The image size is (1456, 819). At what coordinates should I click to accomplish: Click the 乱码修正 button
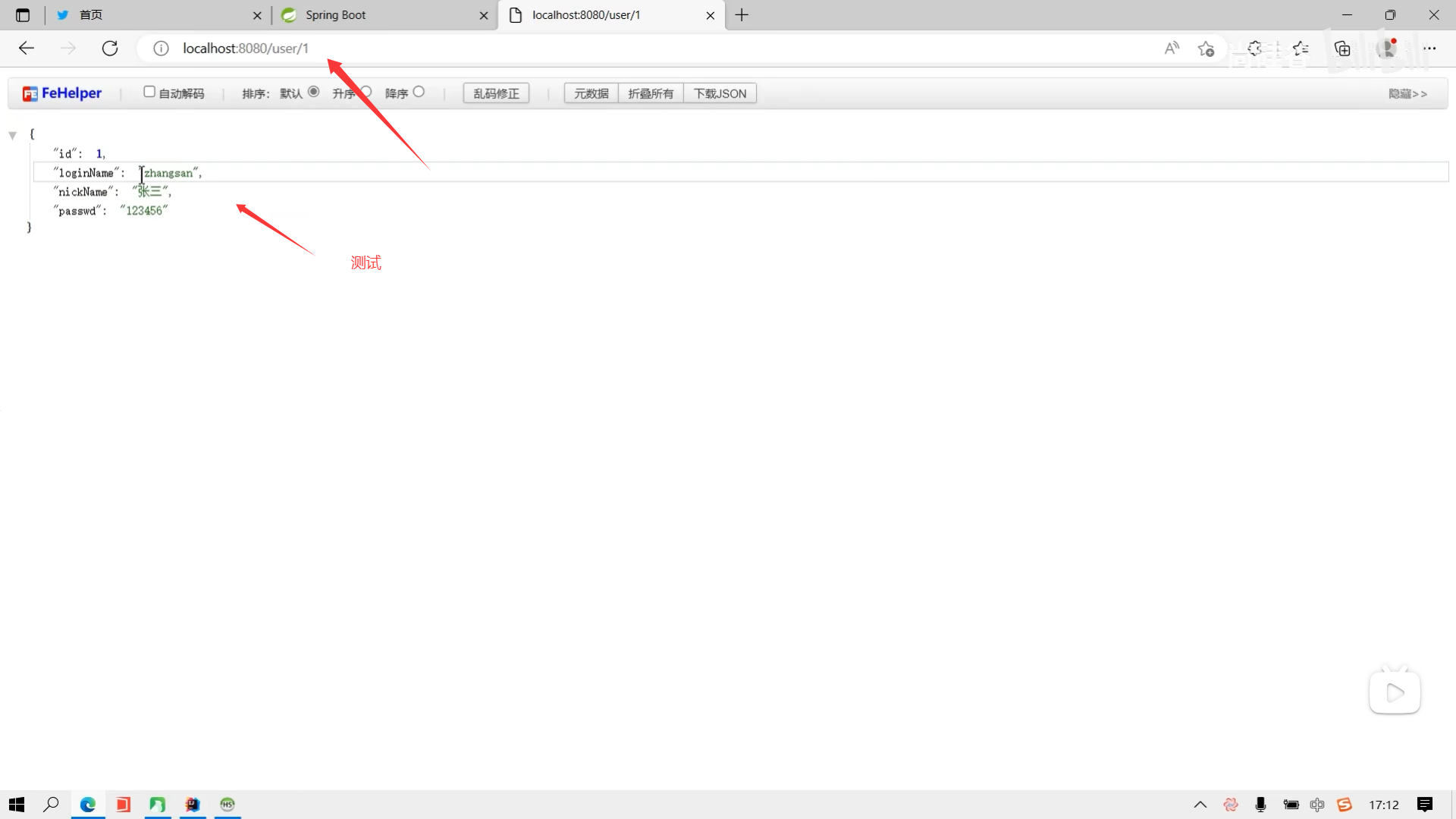[496, 93]
